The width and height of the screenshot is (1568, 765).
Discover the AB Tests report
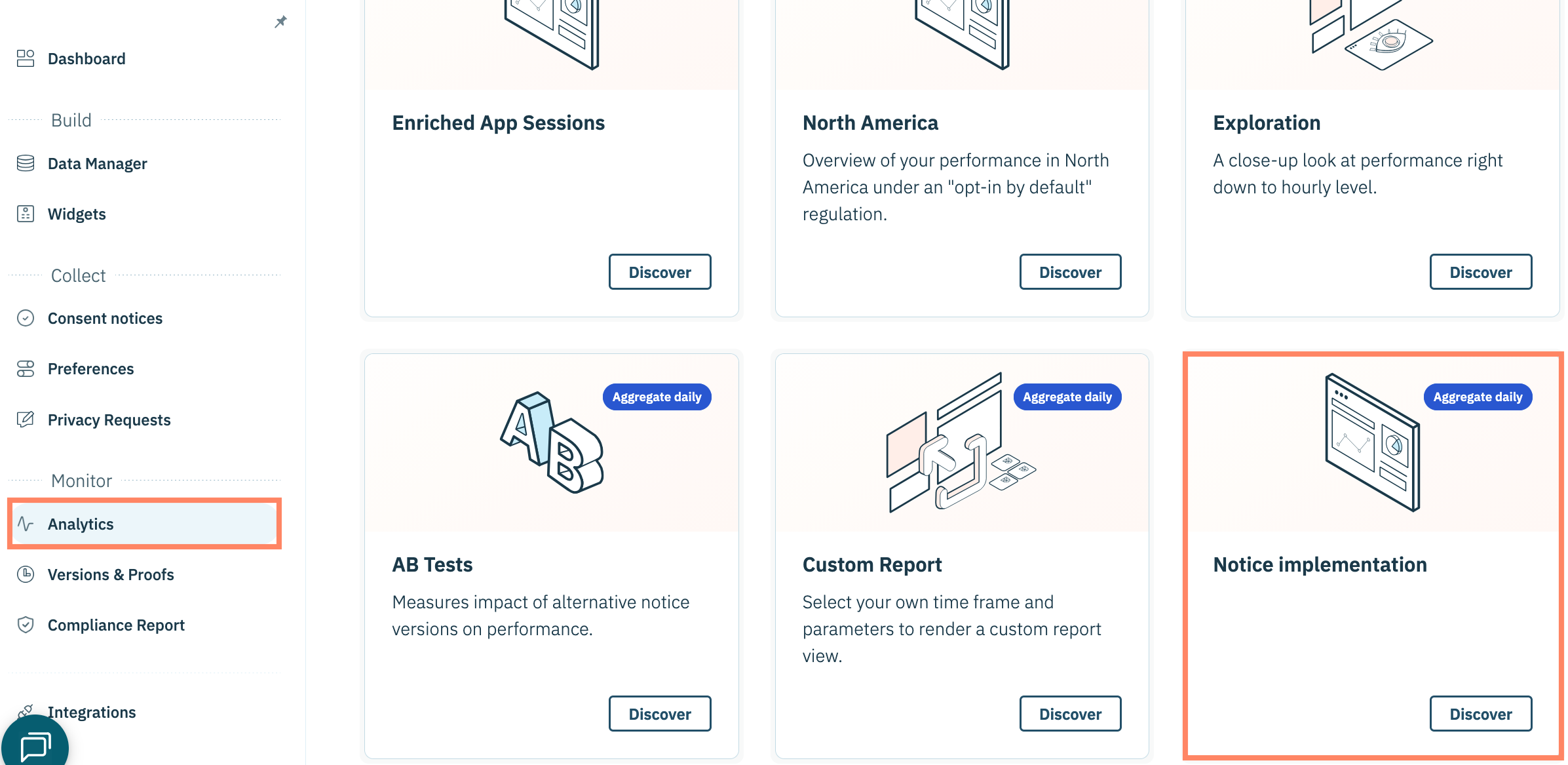pyautogui.click(x=659, y=714)
